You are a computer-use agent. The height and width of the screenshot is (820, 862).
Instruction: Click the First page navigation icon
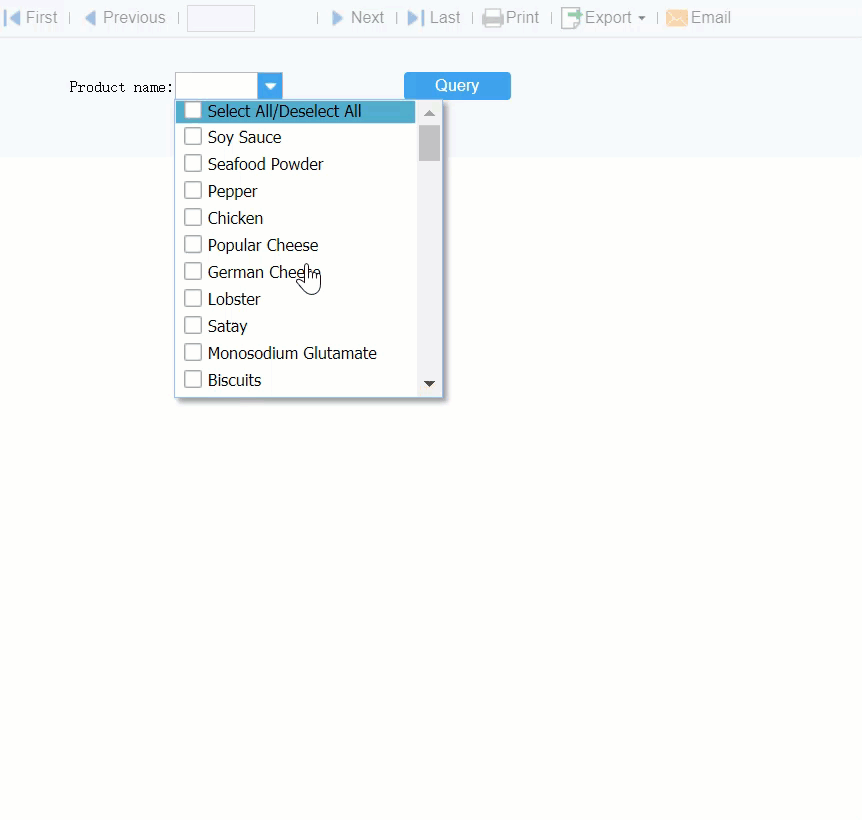click(x=12, y=17)
